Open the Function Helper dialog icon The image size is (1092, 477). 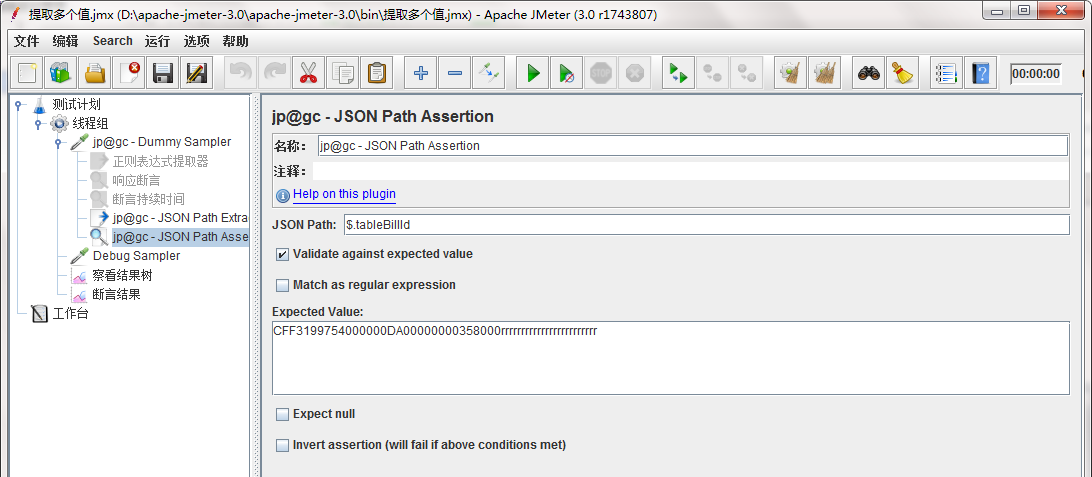pos(946,72)
